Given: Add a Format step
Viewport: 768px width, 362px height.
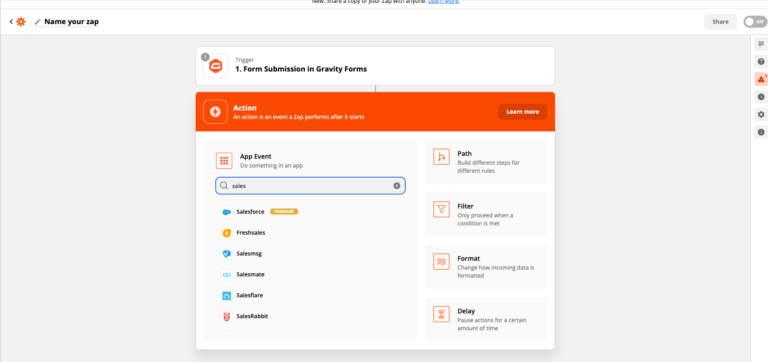Looking at the screenshot, I should pos(485,266).
